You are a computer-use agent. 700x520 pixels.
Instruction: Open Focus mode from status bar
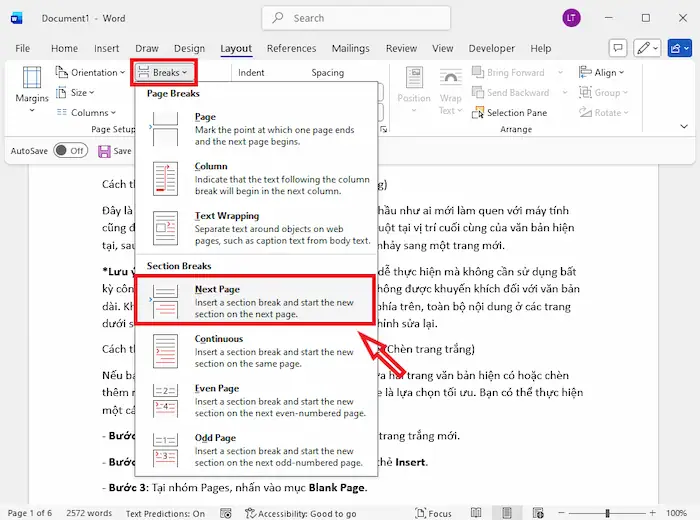432,513
